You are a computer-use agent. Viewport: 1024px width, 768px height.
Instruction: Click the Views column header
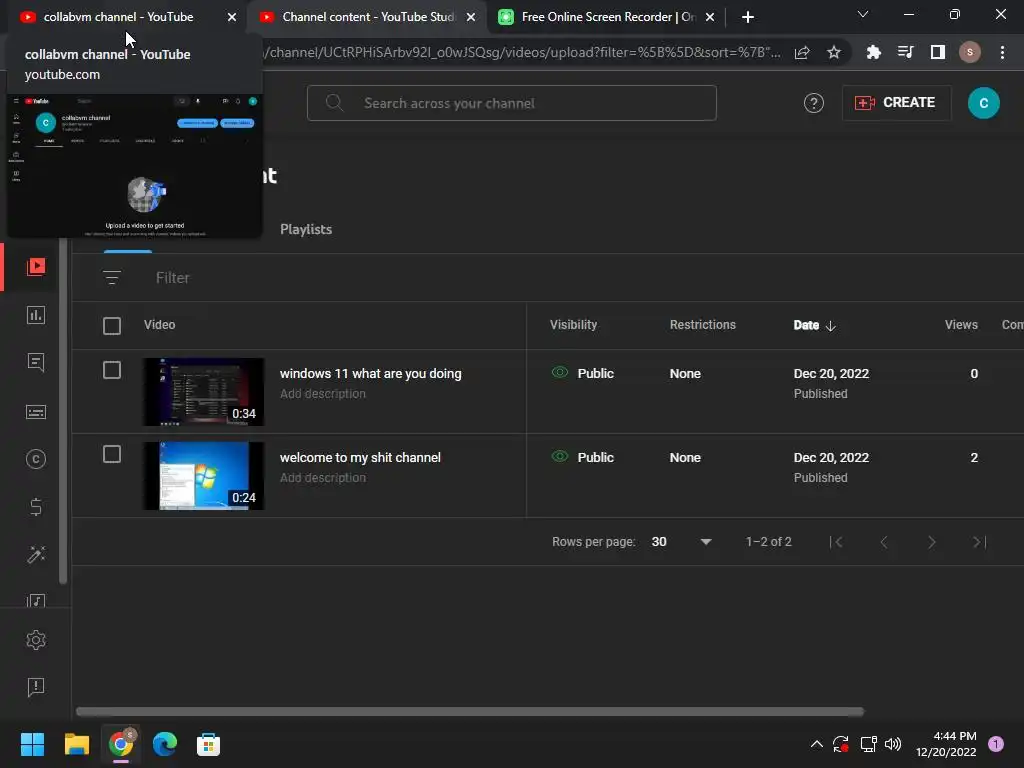[961, 325]
